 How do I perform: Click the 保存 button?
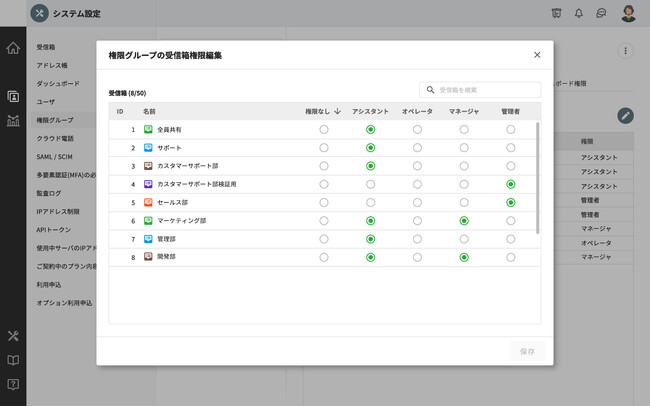(x=528, y=351)
